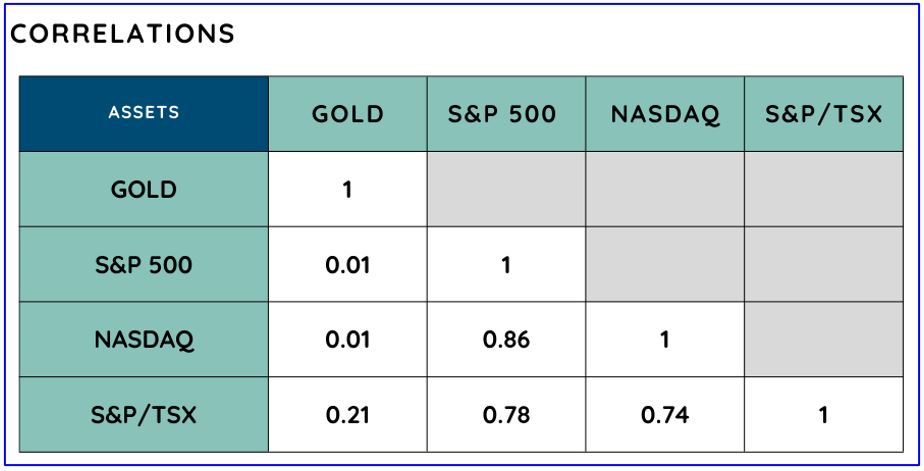Click the GOLD column header
This screenshot has height=471, width=924.
[347, 114]
